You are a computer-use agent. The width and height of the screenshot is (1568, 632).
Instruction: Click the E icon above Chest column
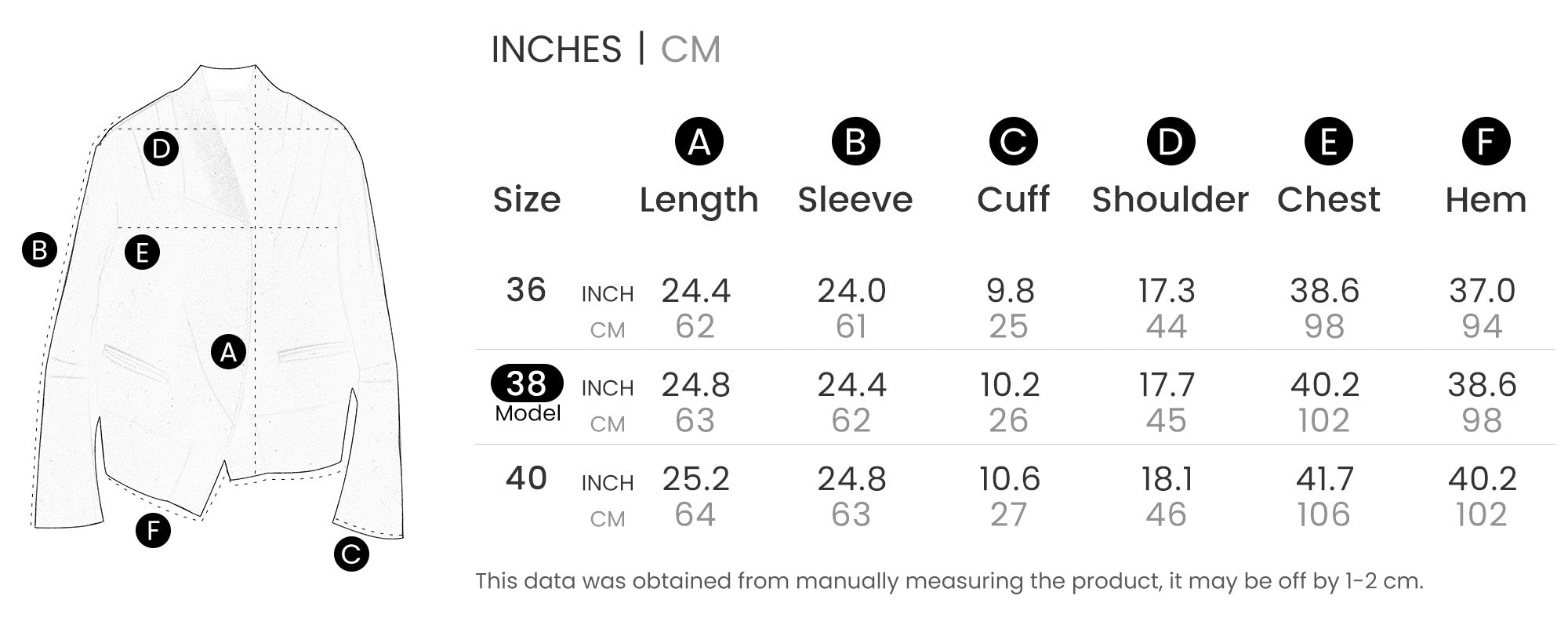coord(1328,142)
